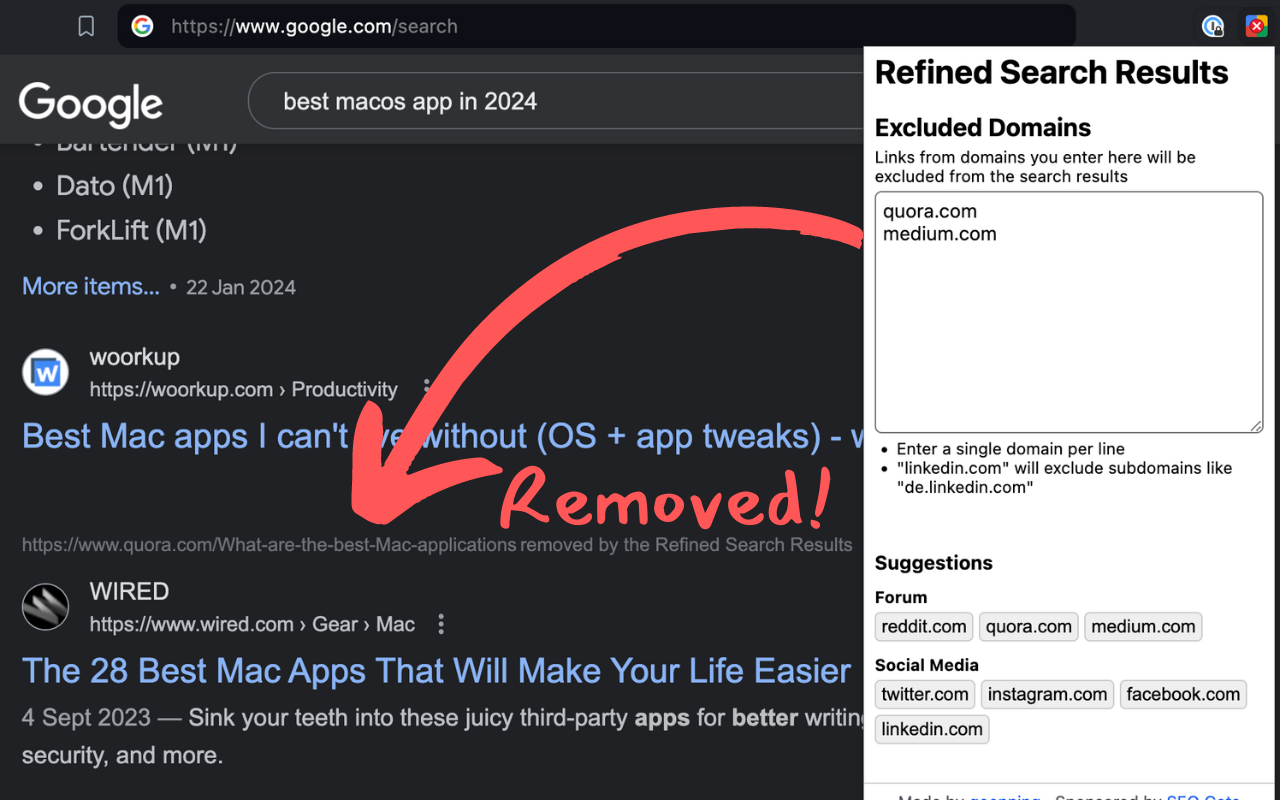Viewport: 1280px width, 800px height.
Task: Click the Google logo
Action: tap(91, 103)
